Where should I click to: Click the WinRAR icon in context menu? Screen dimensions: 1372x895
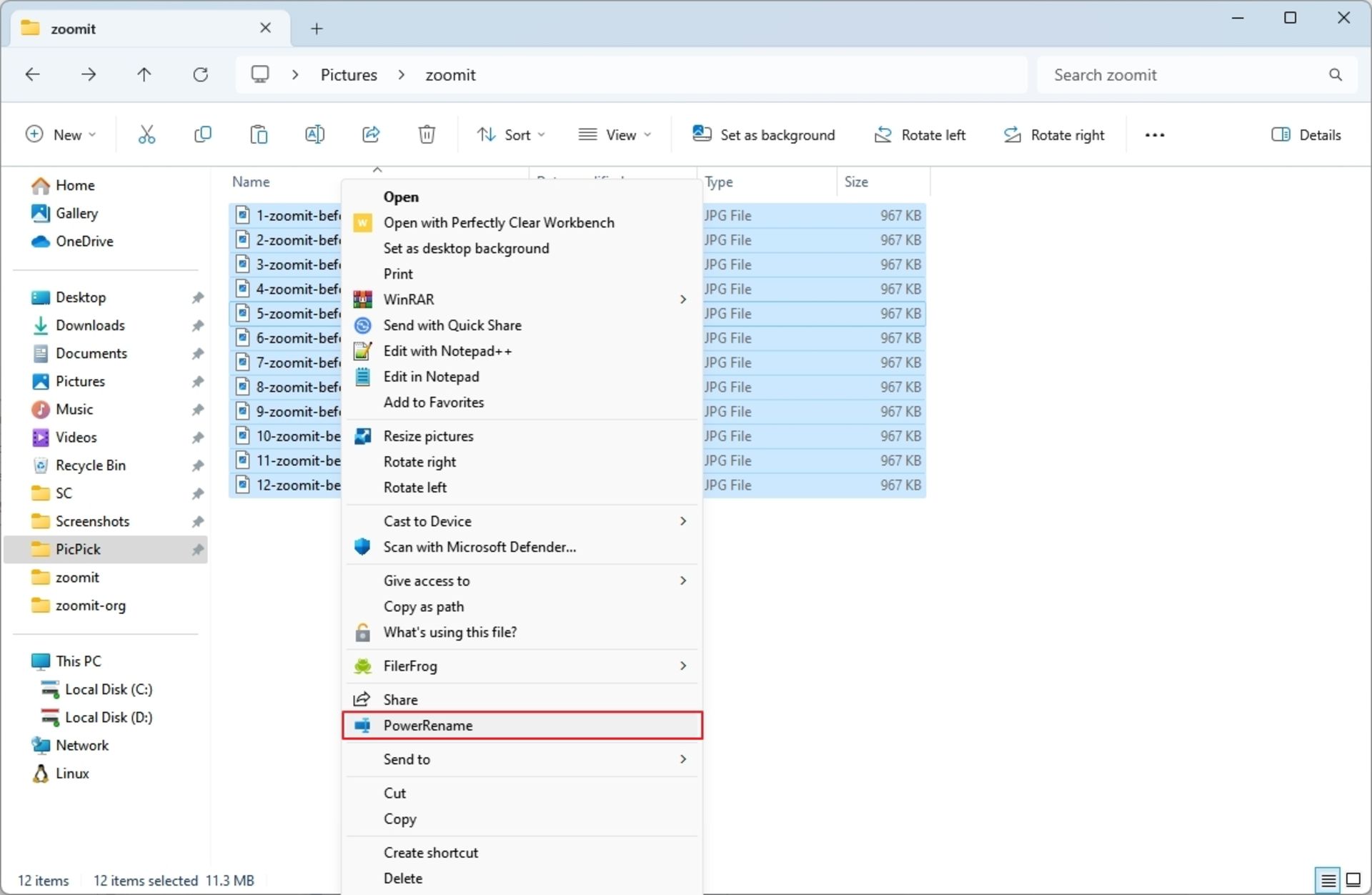coord(363,300)
